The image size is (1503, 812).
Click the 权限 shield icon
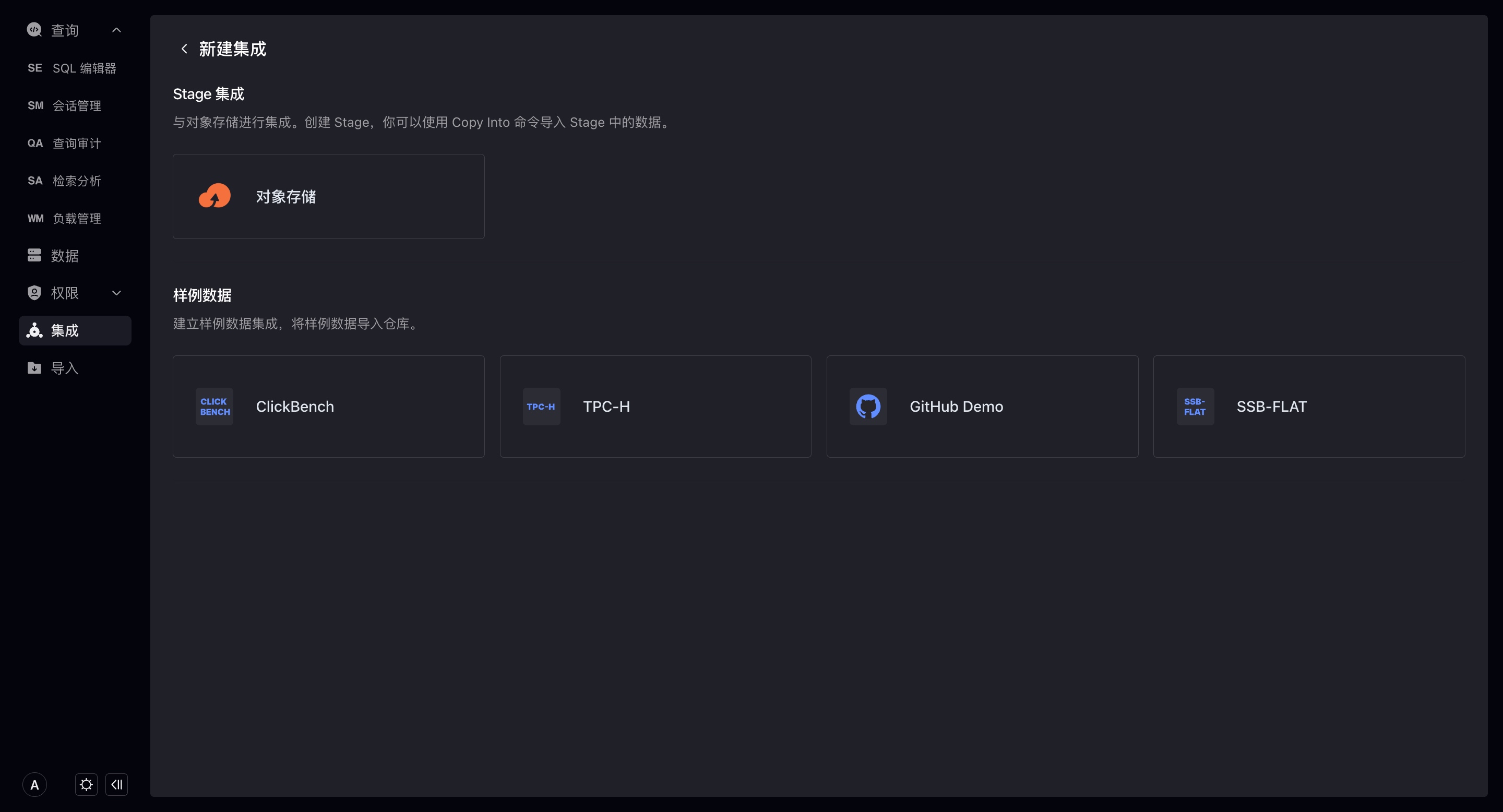(34, 293)
